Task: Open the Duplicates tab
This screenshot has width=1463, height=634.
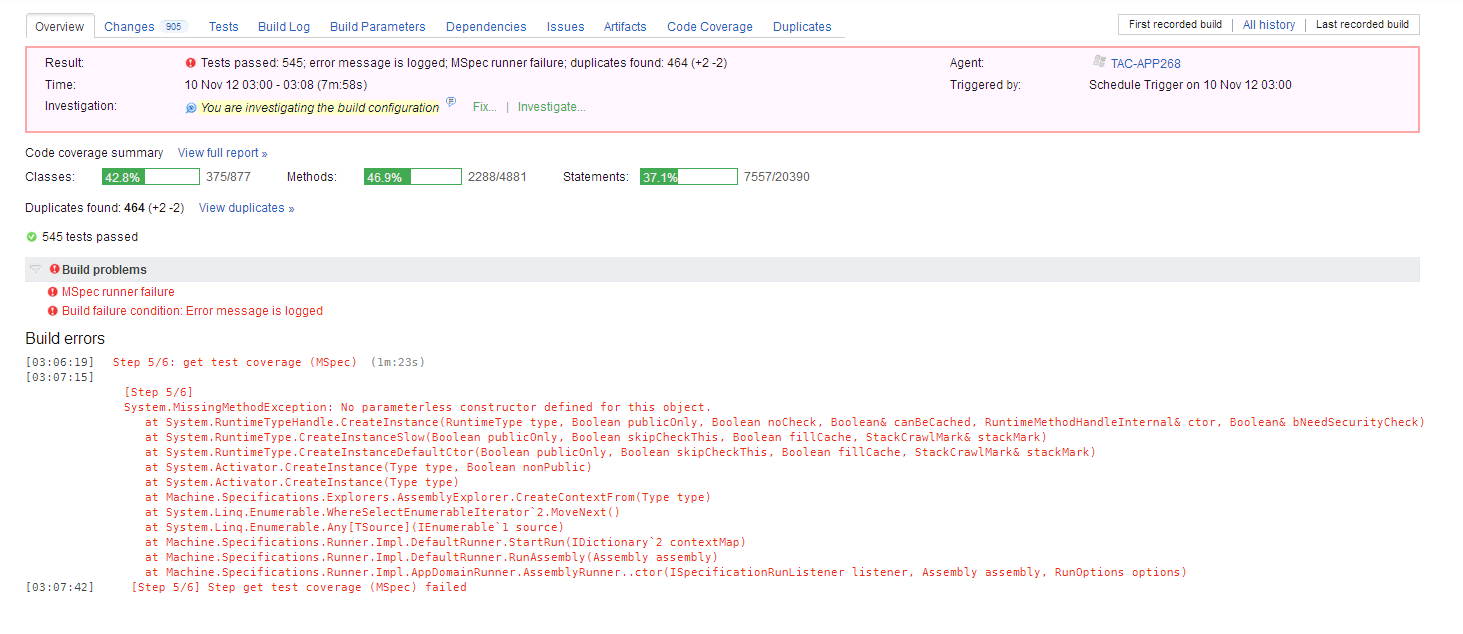Action: pos(802,27)
